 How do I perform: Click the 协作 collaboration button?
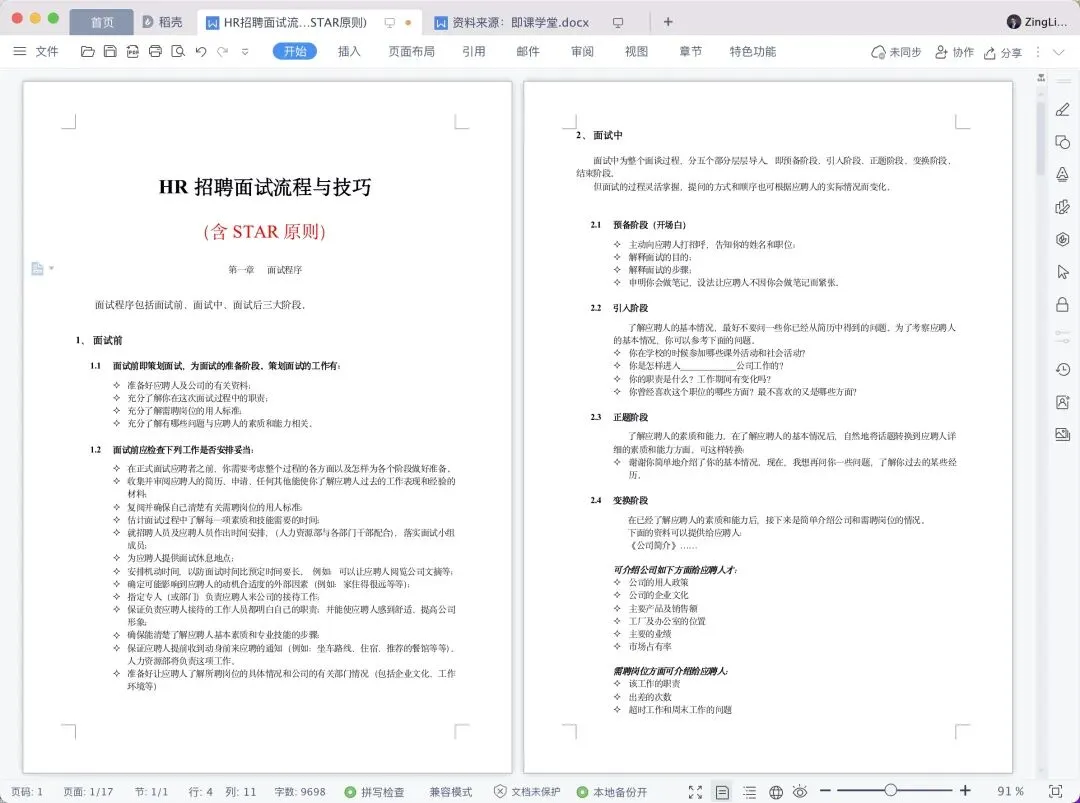[954, 52]
